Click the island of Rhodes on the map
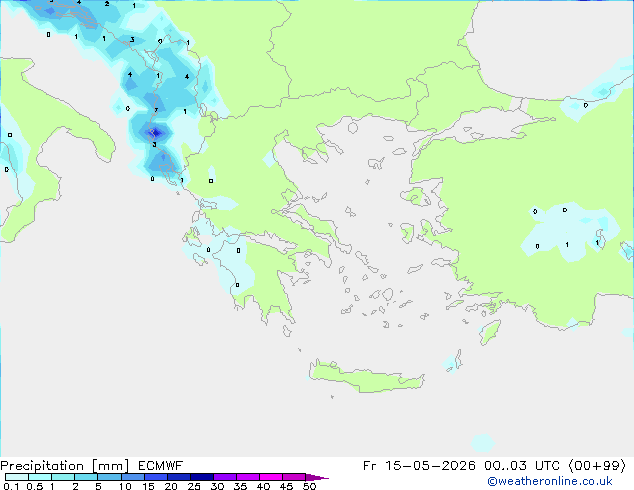The width and height of the screenshot is (634, 490). [x=490, y=332]
